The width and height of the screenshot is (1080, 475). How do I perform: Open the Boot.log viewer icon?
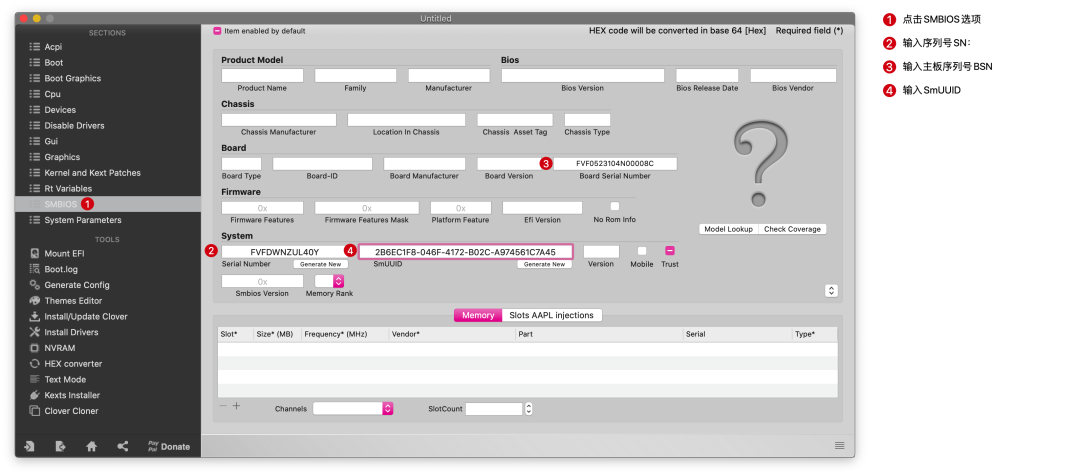[34, 269]
